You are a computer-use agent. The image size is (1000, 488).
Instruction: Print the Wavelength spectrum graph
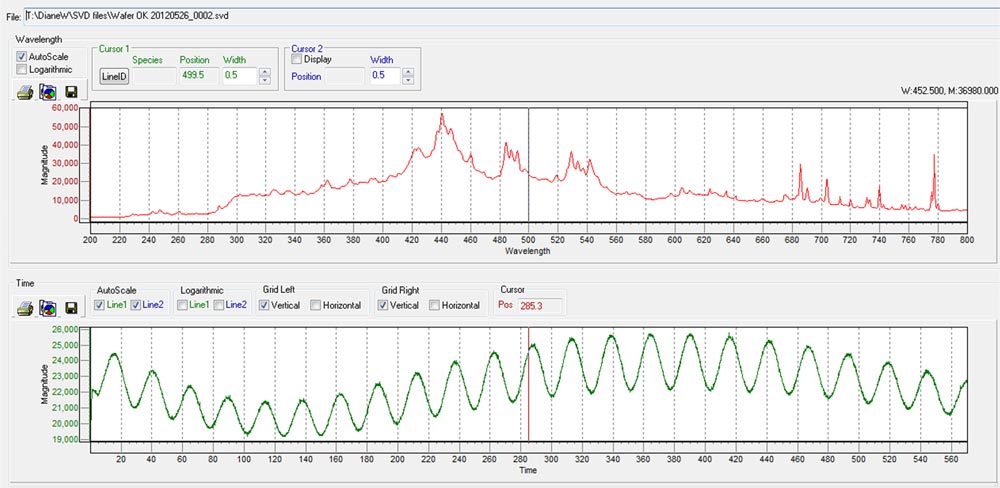[25, 93]
